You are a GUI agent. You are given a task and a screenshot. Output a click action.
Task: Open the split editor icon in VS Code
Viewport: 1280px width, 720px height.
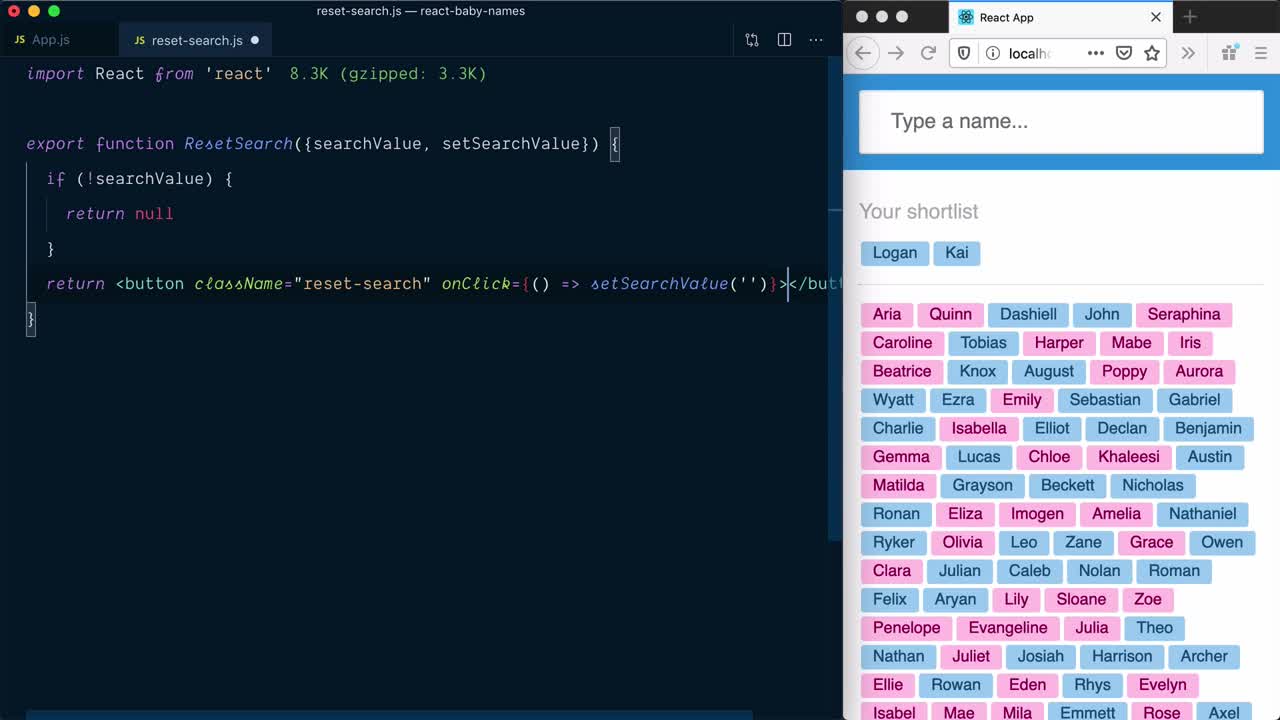784,38
